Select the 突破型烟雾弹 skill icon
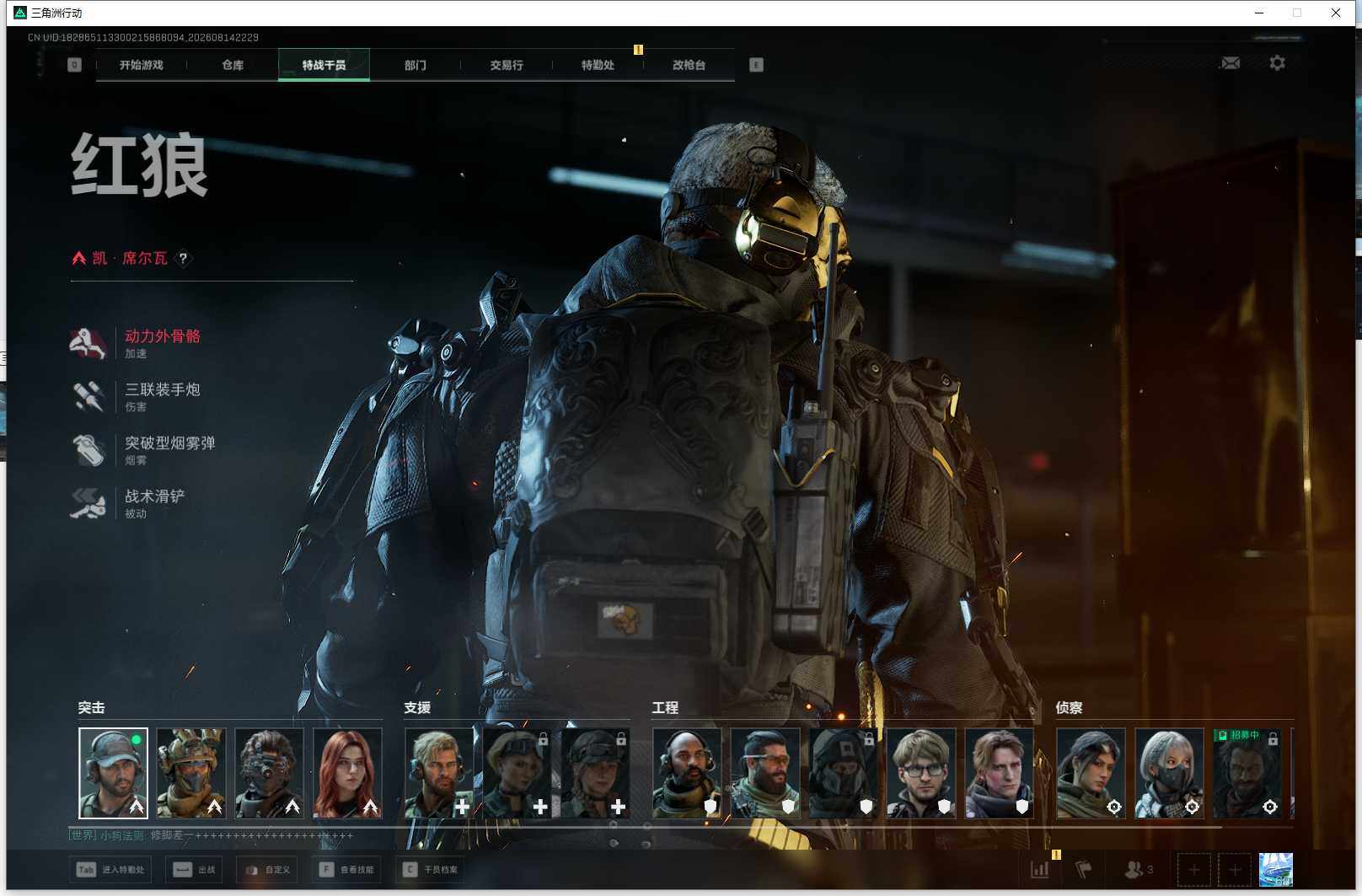Image resolution: width=1362 pixels, height=896 pixels. 88,450
